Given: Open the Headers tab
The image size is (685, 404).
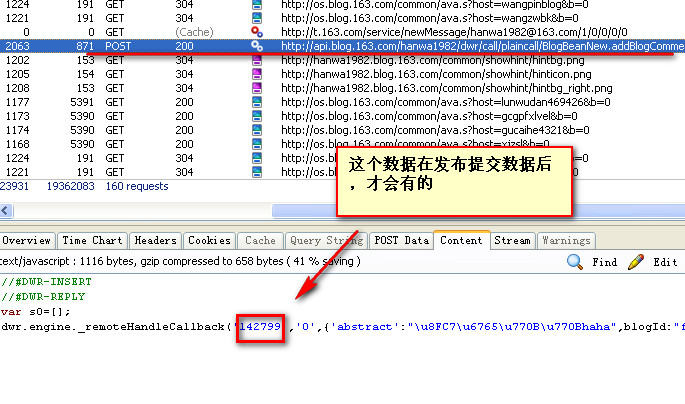Looking at the screenshot, I should point(155,240).
